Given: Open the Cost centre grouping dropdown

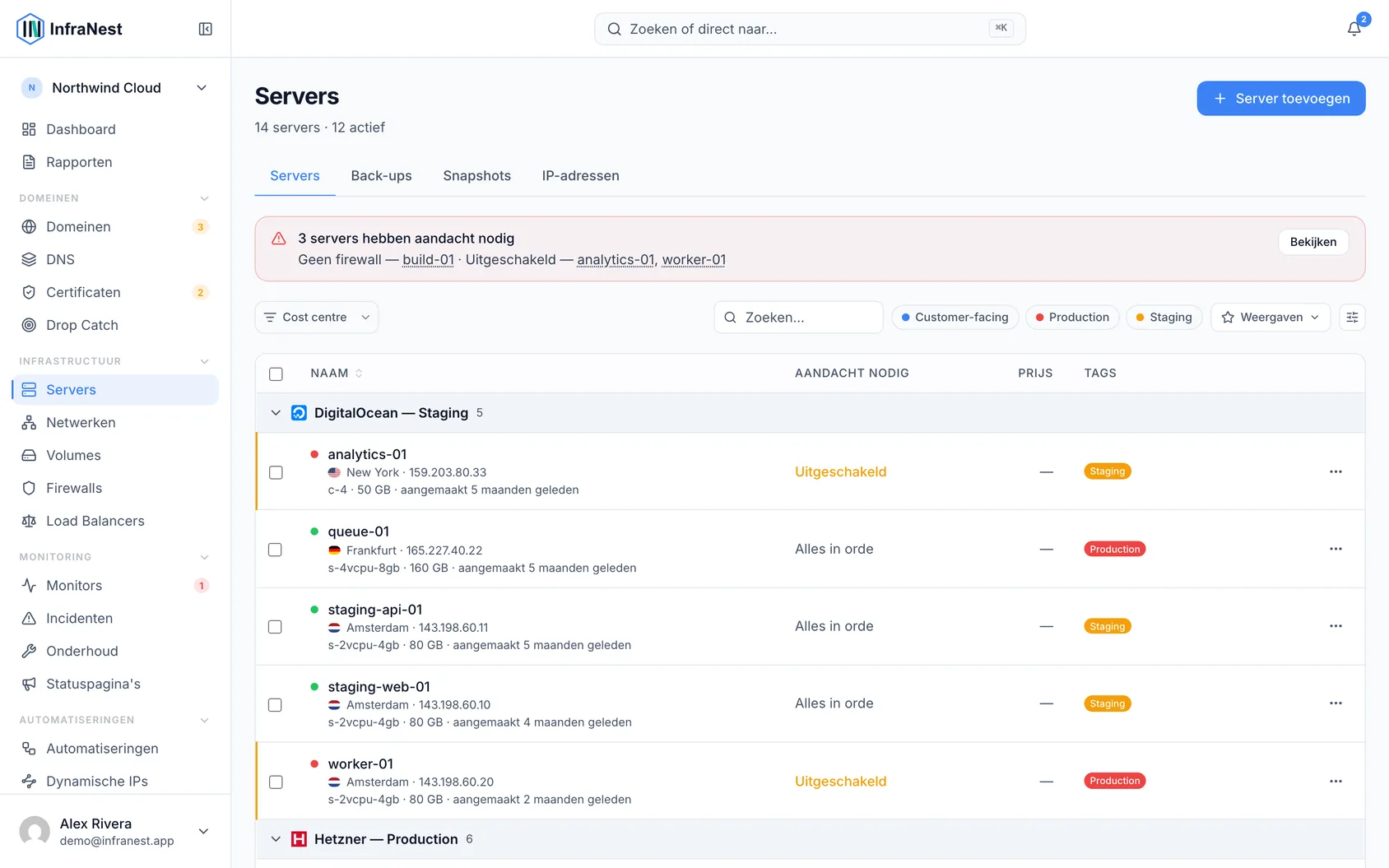Looking at the screenshot, I should pyautogui.click(x=317, y=318).
